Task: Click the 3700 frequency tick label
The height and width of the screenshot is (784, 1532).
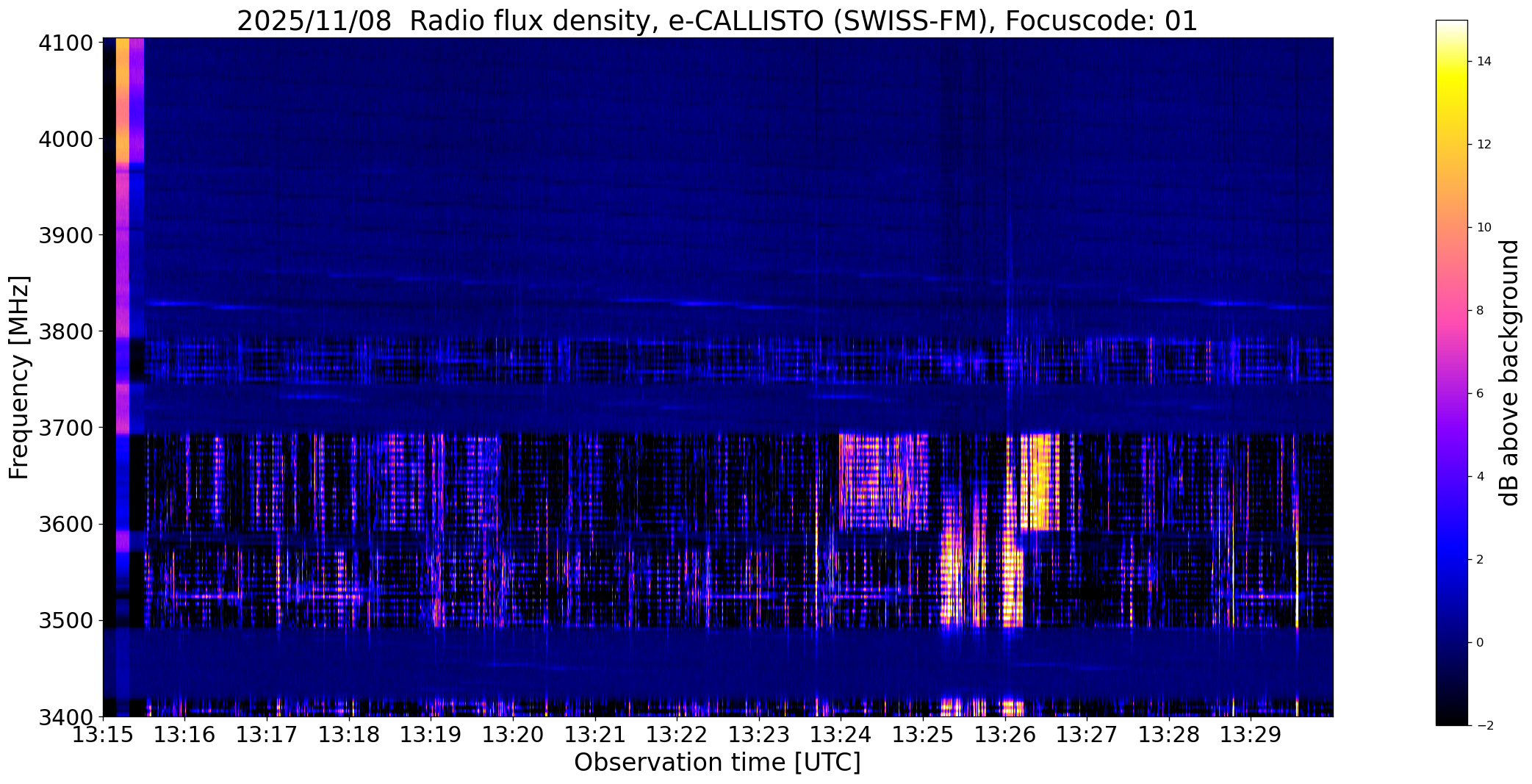Action: 65,428
